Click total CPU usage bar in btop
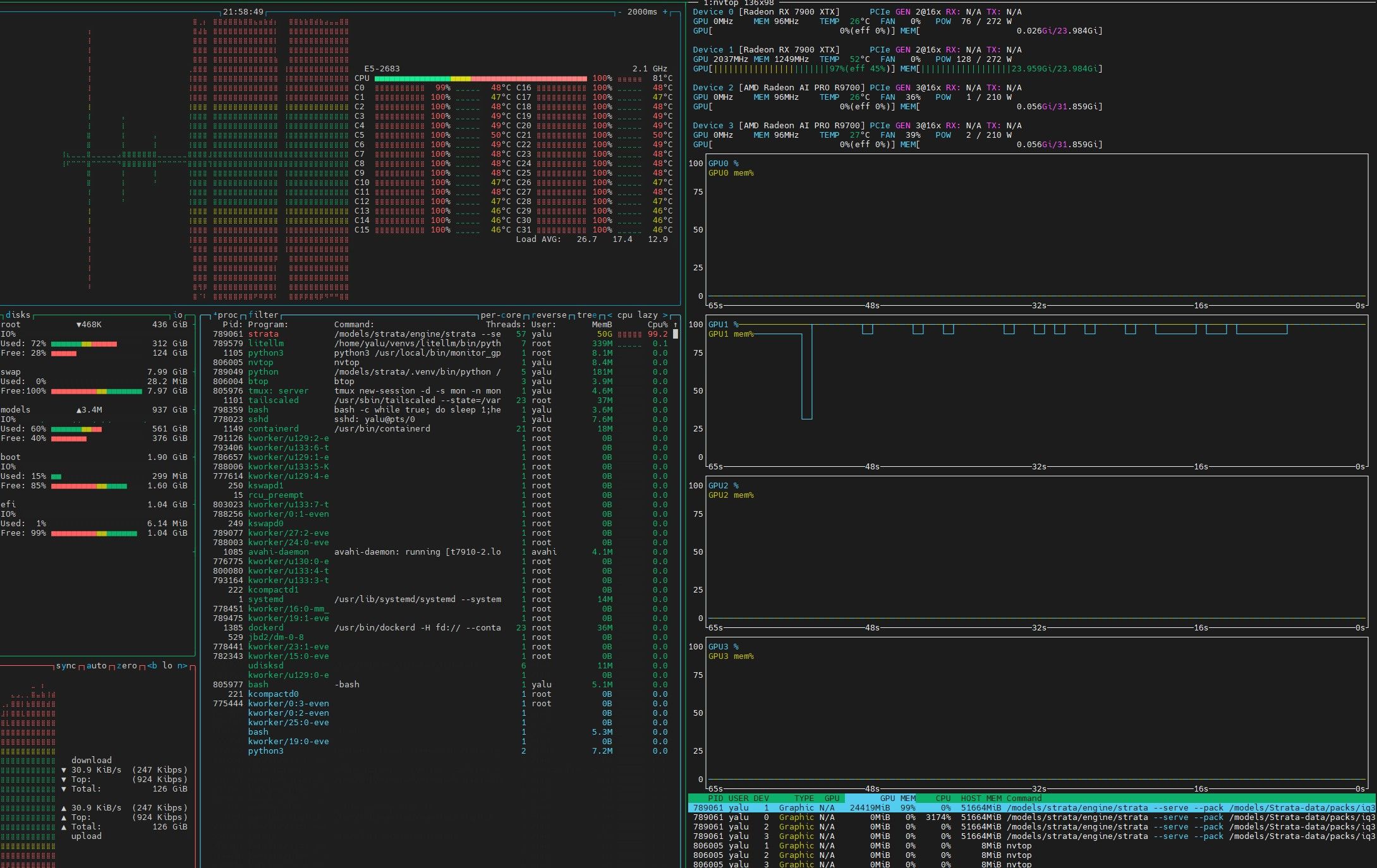 (x=480, y=78)
